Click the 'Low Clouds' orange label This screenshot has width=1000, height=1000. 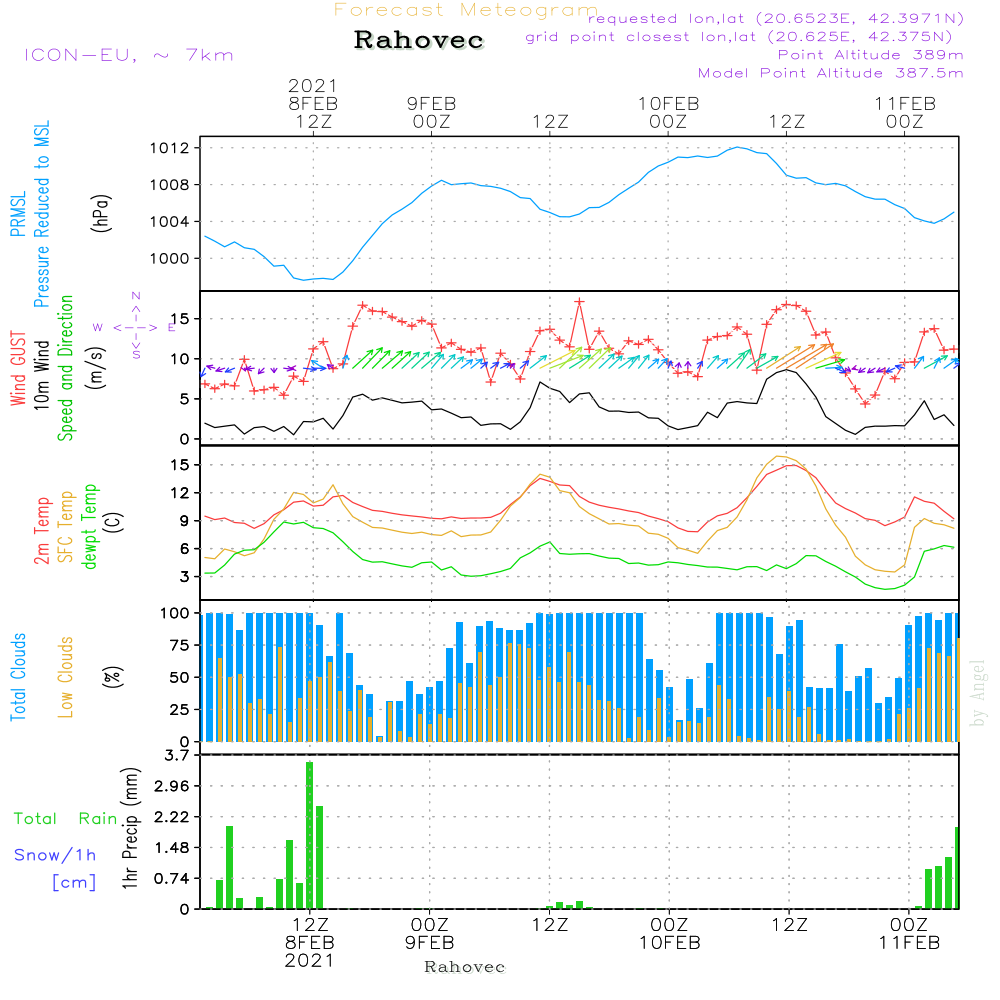[66, 677]
